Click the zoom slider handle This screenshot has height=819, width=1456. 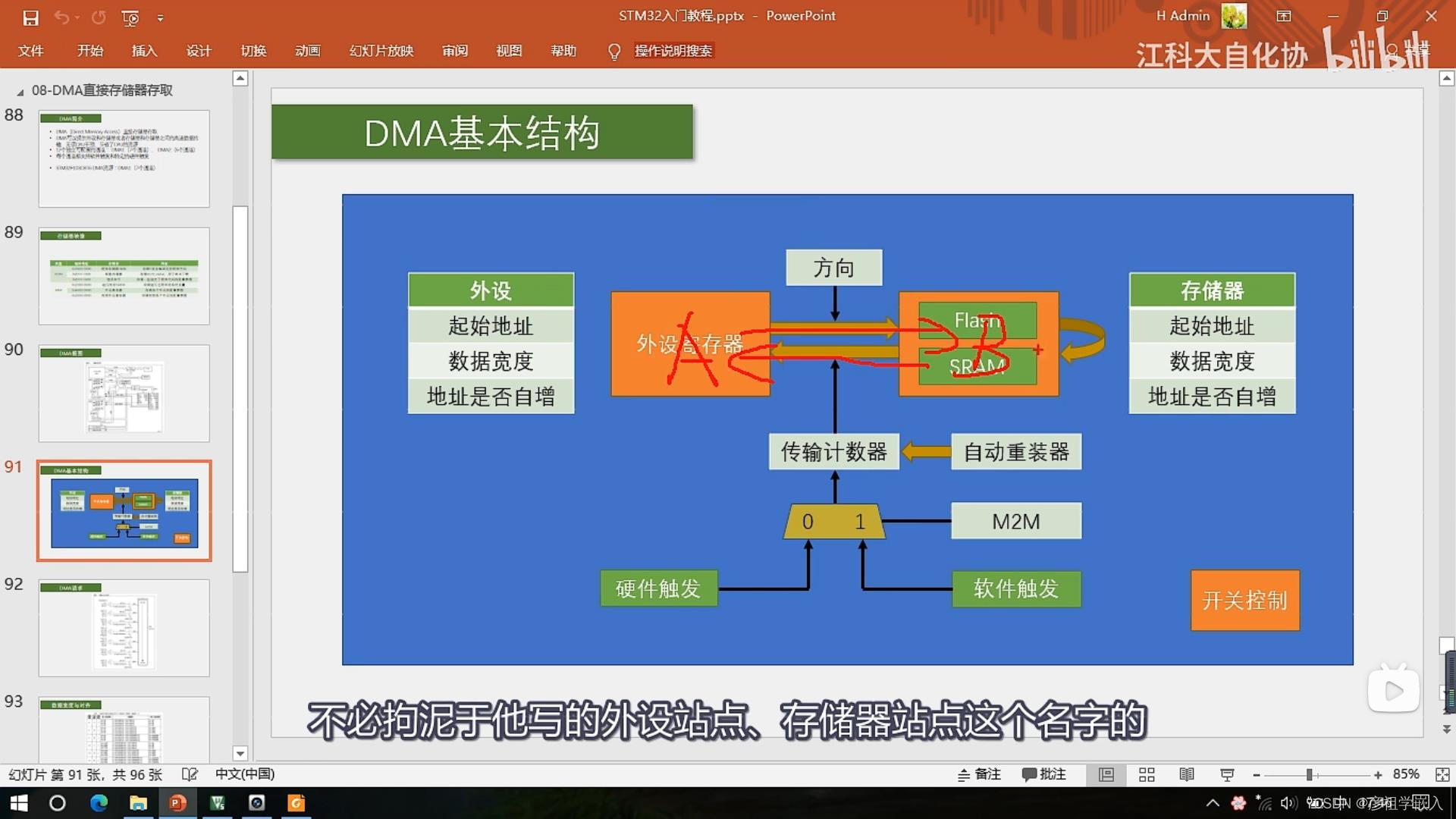click(x=1310, y=774)
